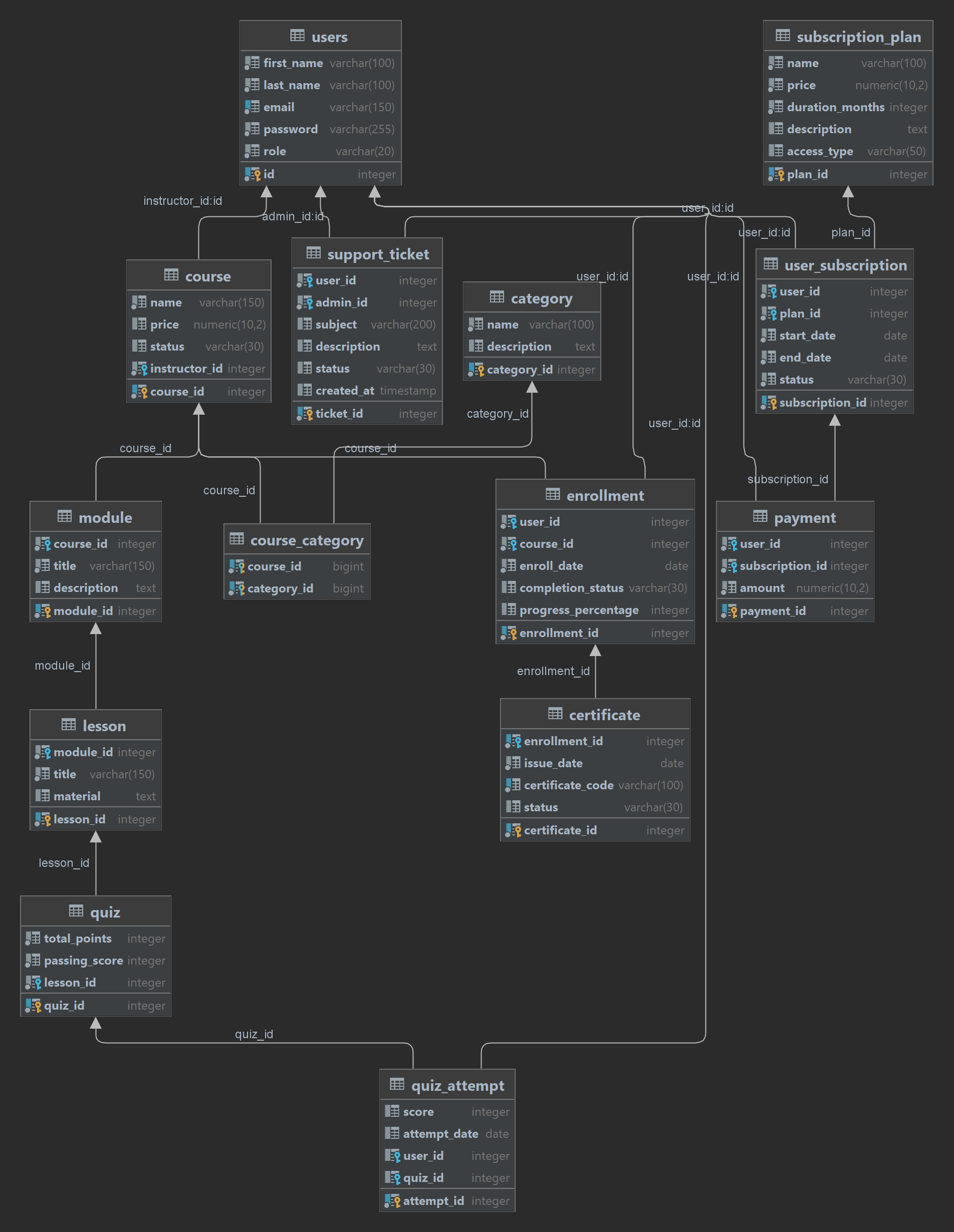The width and height of the screenshot is (954, 1232).
Task: Click the primary key icon beside ticket_id
Action: [305, 414]
